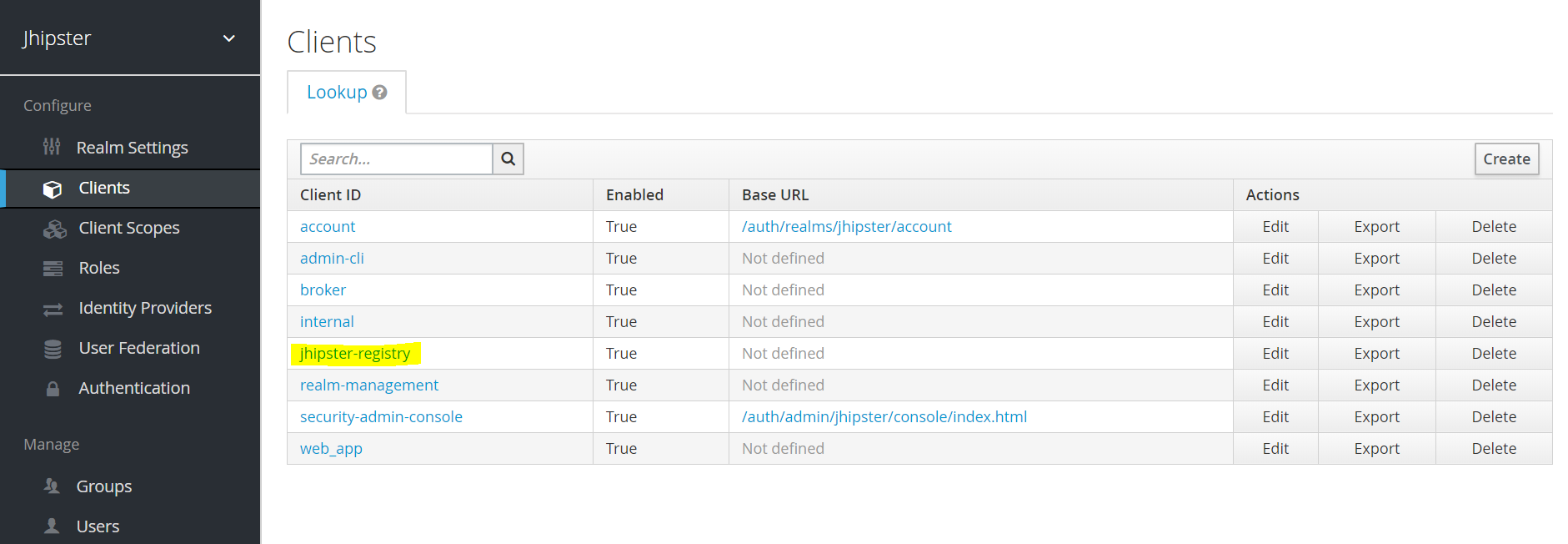Screen dimensions: 1568x544
Task: Click the Create button
Action: pyautogui.click(x=1506, y=159)
